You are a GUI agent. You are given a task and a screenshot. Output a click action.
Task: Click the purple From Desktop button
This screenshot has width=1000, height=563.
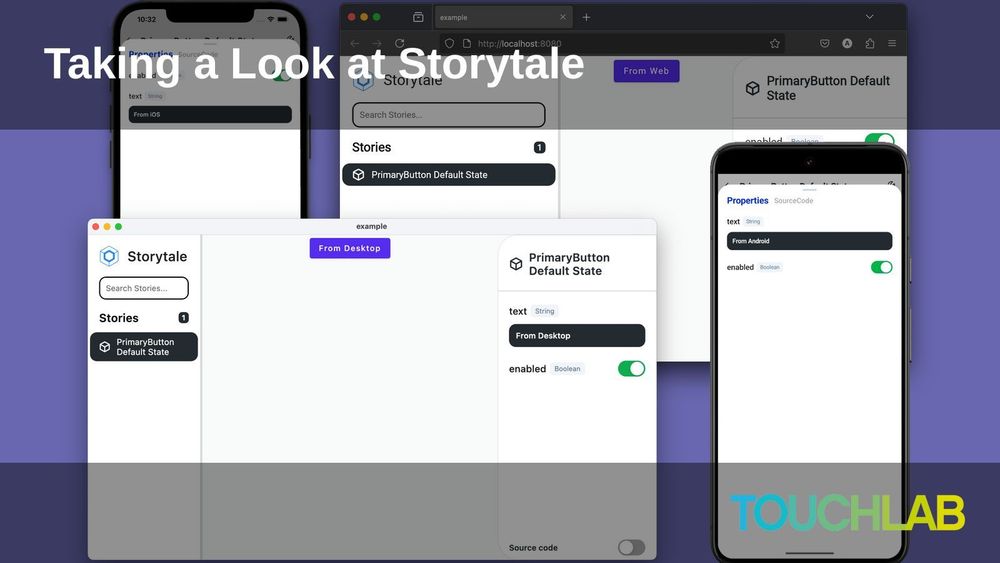[349, 248]
